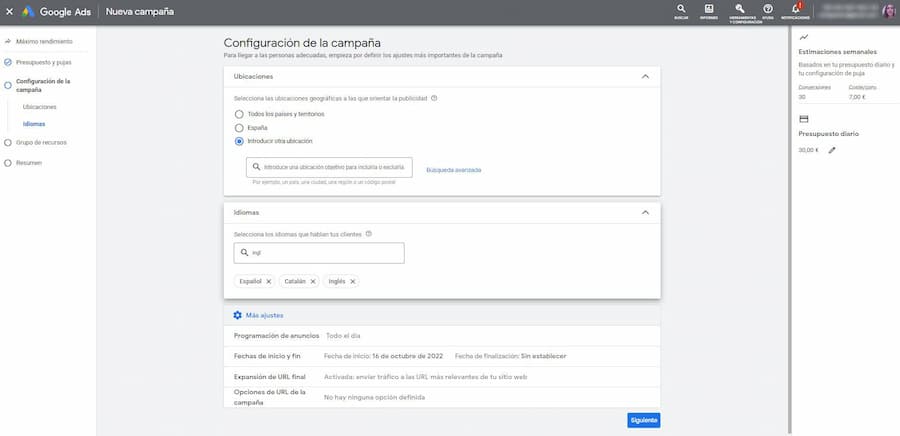Remove the Español language chip

click(268, 282)
